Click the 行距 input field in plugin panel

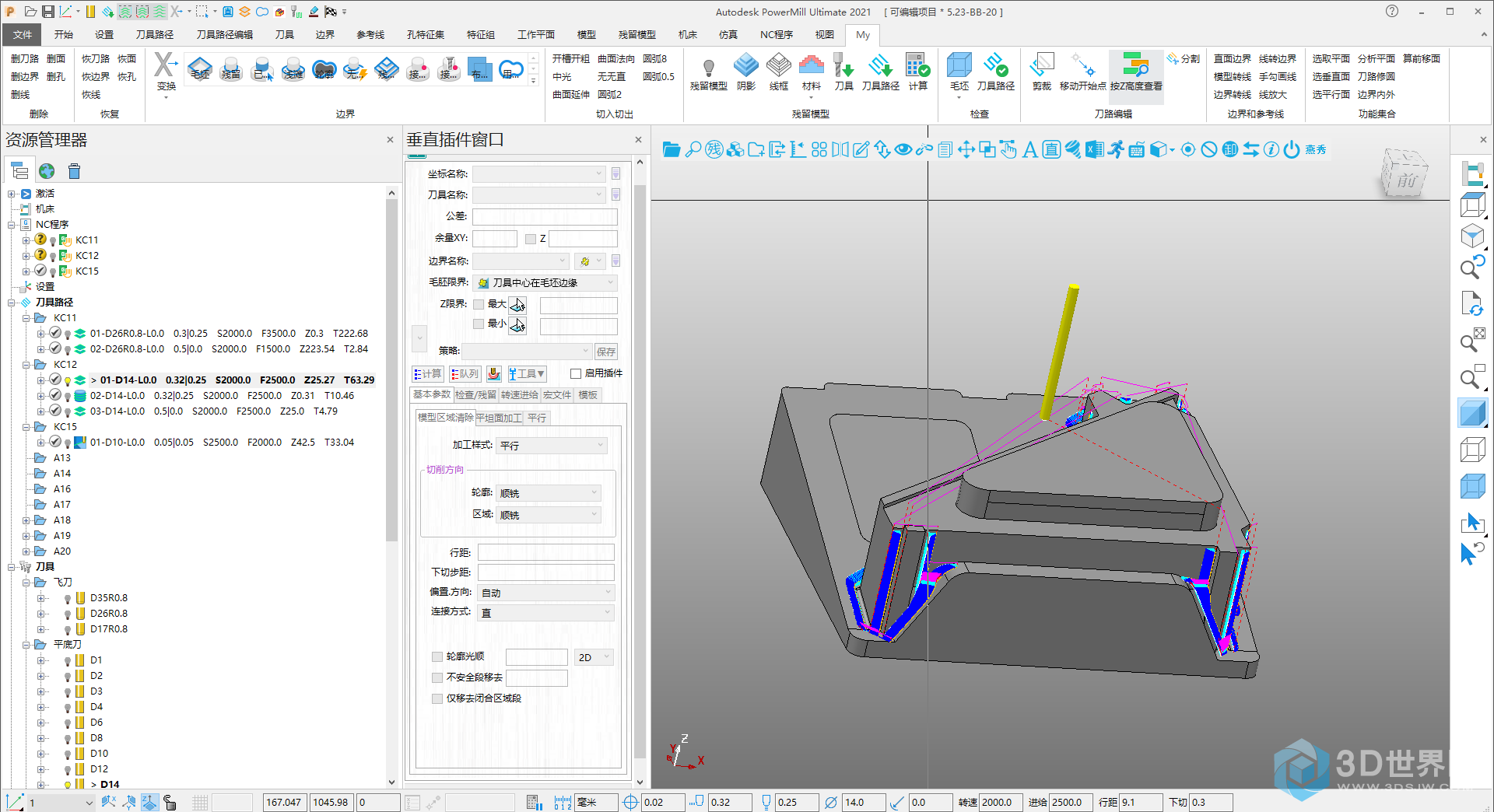tap(546, 552)
